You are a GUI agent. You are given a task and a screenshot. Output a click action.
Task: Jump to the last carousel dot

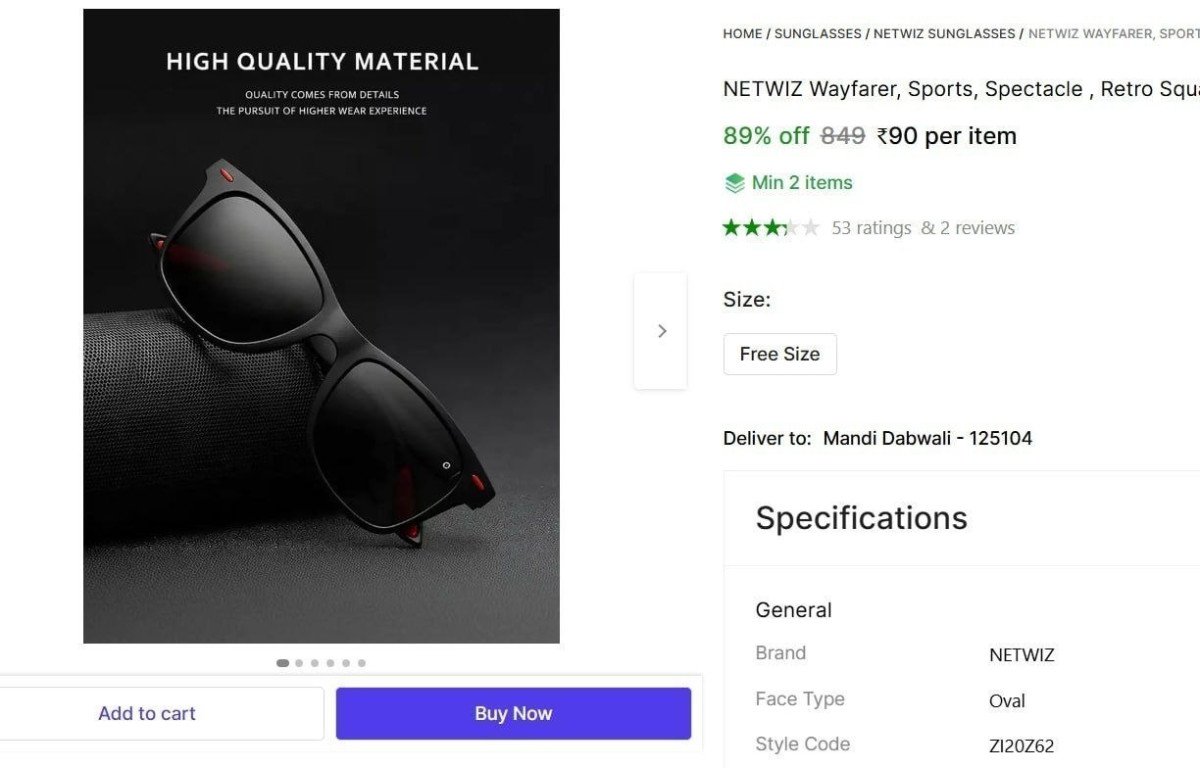pyautogui.click(x=361, y=663)
